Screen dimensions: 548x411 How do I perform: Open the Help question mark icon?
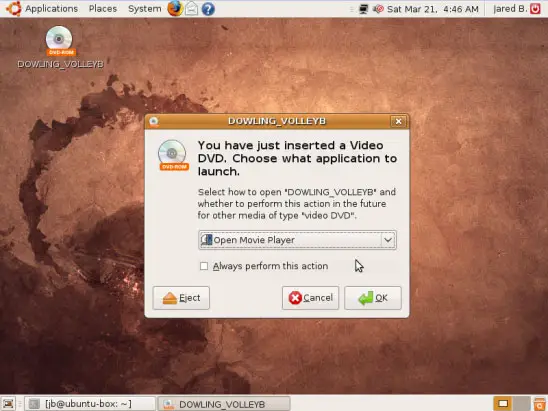tap(208, 9)
